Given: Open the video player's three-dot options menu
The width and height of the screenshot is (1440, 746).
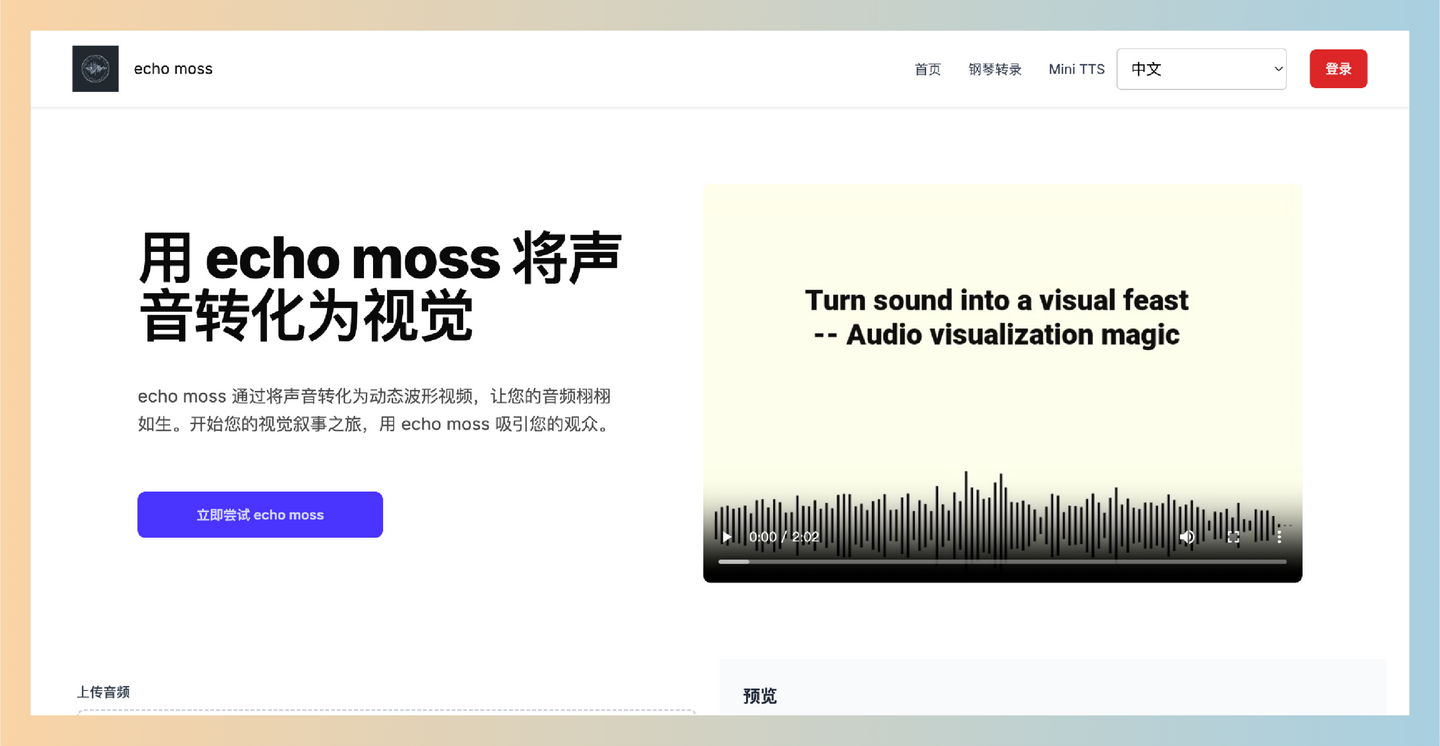Looking at the screenshot, I should pyautogui.click(x=1279, y=537).
